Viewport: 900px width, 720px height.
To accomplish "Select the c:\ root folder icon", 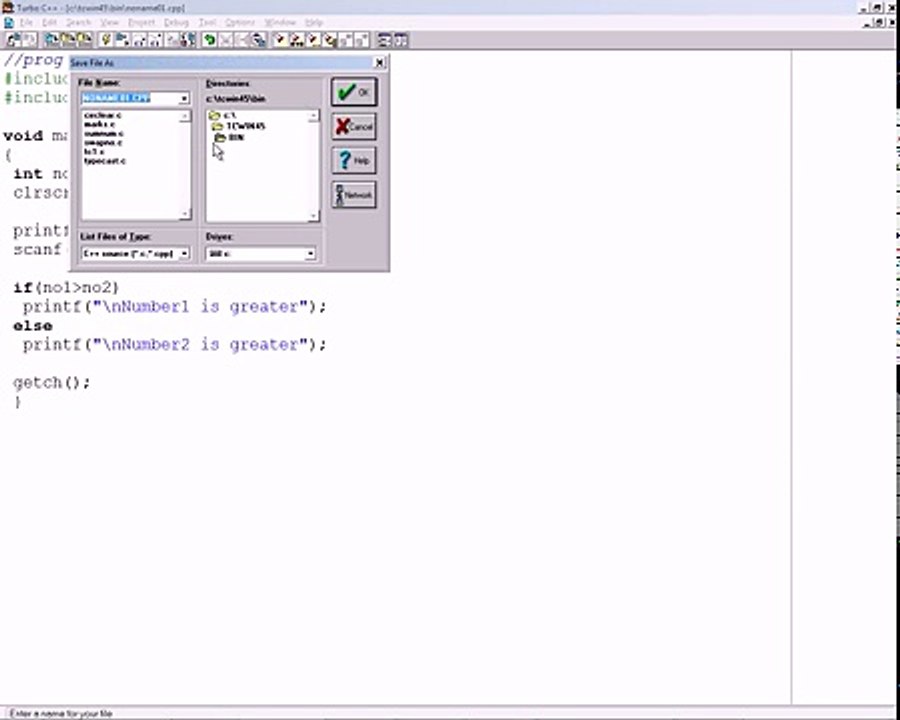I will coord(215,115).
